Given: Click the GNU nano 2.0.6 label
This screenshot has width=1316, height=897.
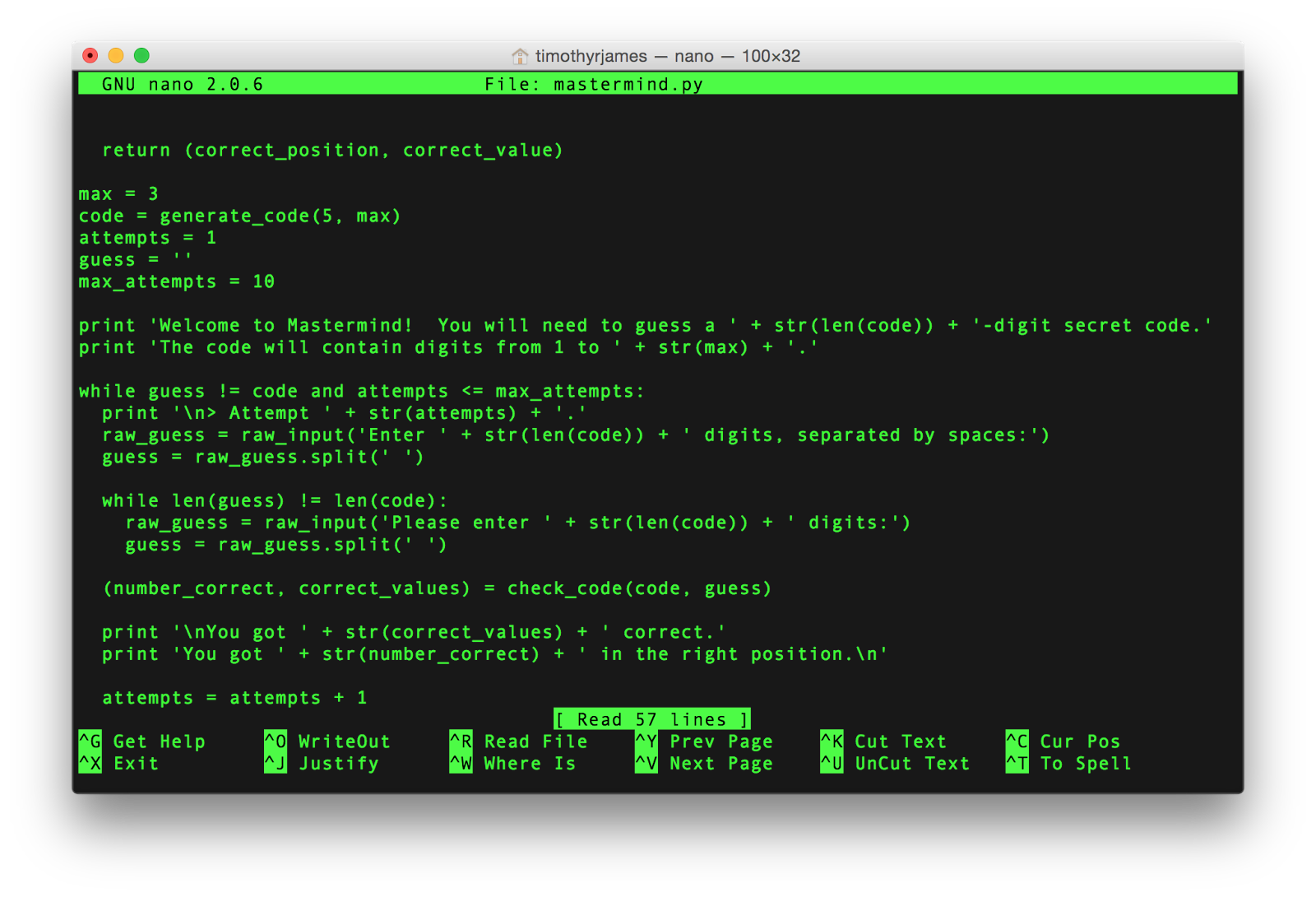Looking at the screenshot, I should pos(182,83).
